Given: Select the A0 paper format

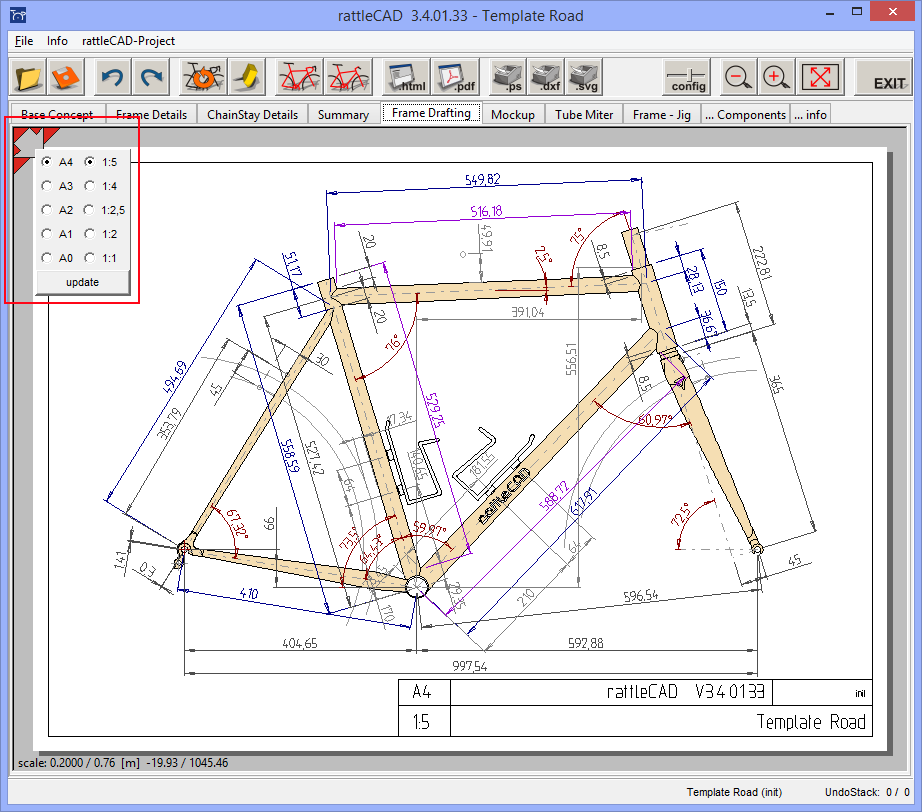Looking at the screenshot, I should 58,258.
